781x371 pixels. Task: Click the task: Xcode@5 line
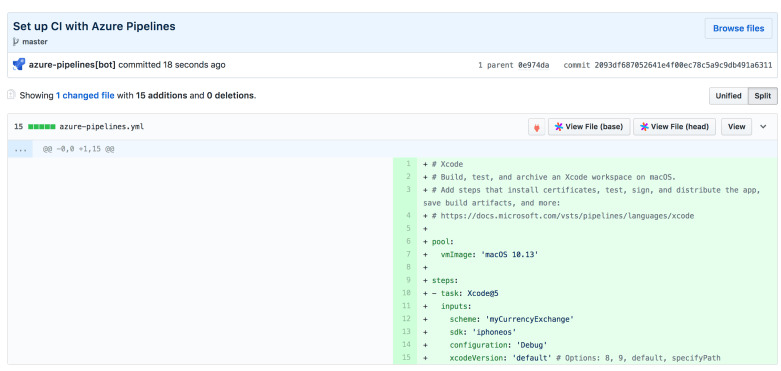597,293
